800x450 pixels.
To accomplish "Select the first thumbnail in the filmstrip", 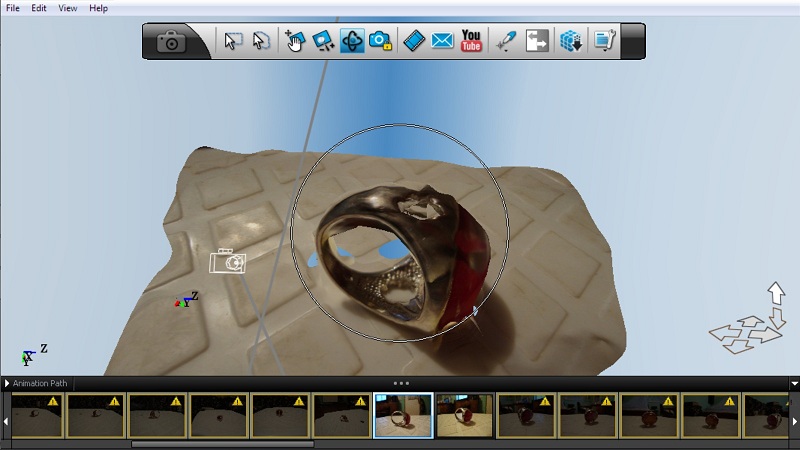I will coord(37,415).
